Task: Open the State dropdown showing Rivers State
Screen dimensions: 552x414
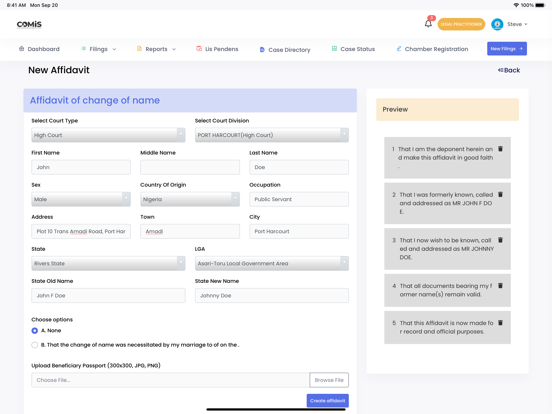Action: pos(108,263)
